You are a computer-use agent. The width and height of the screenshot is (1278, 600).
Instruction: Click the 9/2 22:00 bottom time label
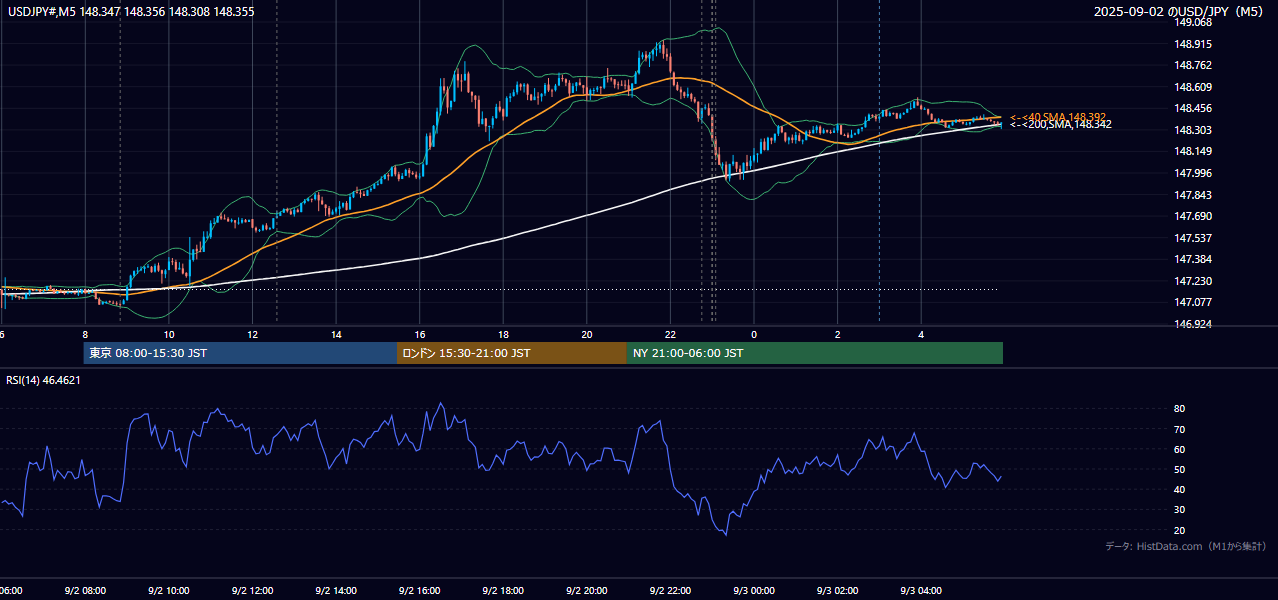(x=670, y=590)
